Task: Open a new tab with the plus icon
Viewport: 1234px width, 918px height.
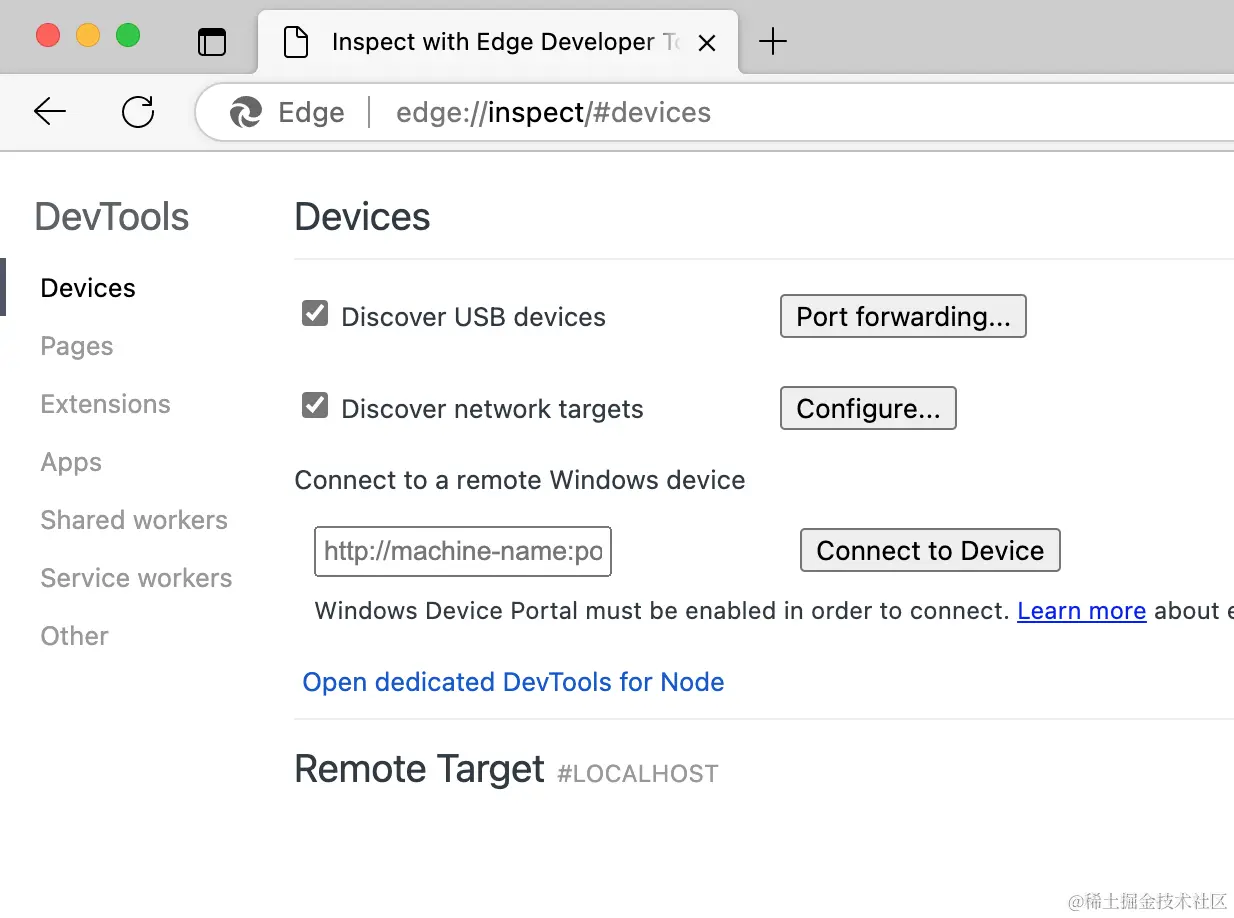Action: point(773,42)
